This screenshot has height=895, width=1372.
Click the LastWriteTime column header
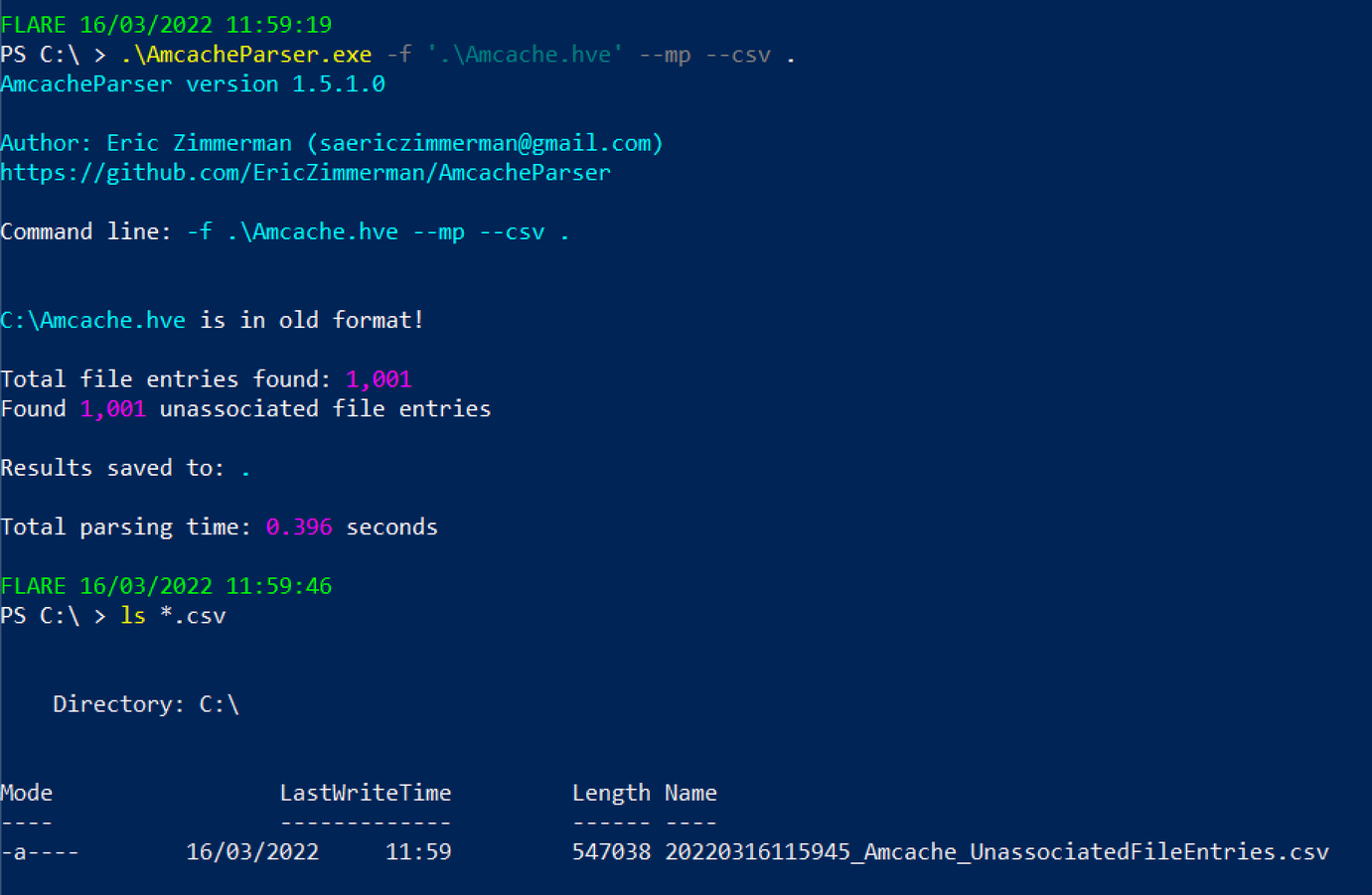[365, 793]
